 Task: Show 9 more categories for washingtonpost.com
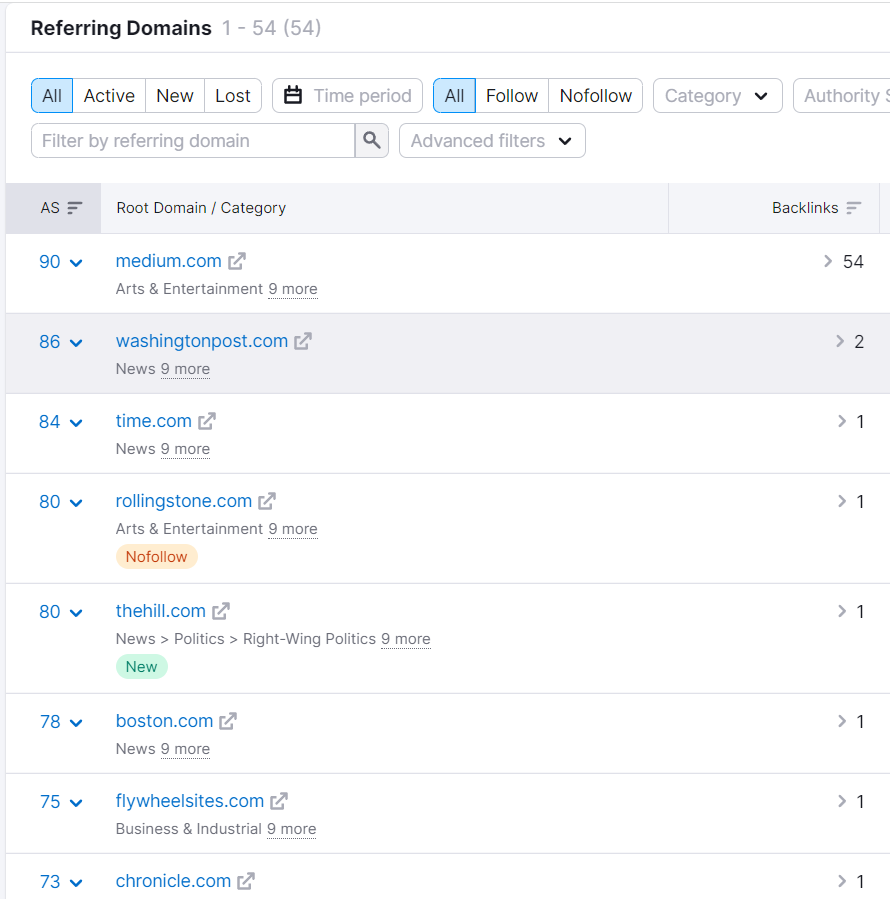coord(185,369)
